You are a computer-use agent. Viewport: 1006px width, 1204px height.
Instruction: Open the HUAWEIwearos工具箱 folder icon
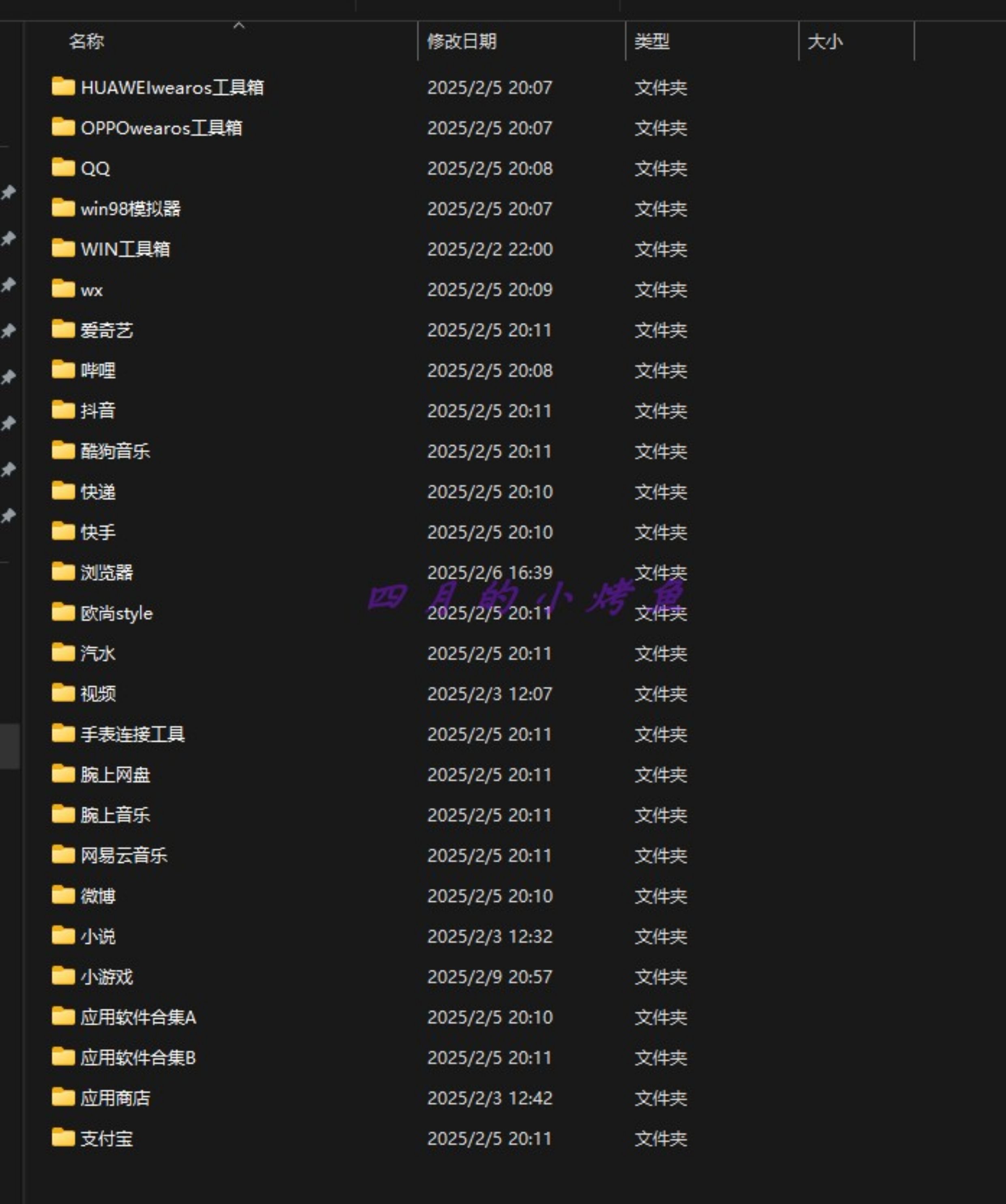click(x=63, y=86)
